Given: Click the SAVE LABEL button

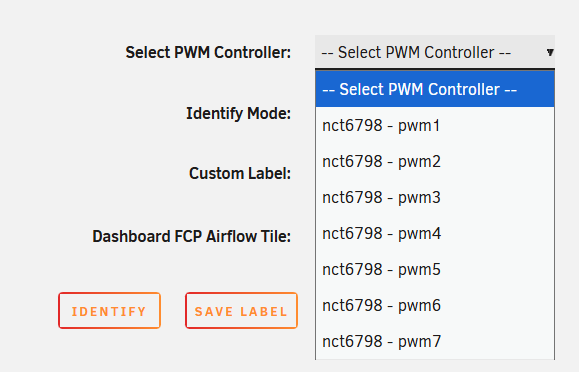Looking at the screenshot, I should (x=241, y=310).
